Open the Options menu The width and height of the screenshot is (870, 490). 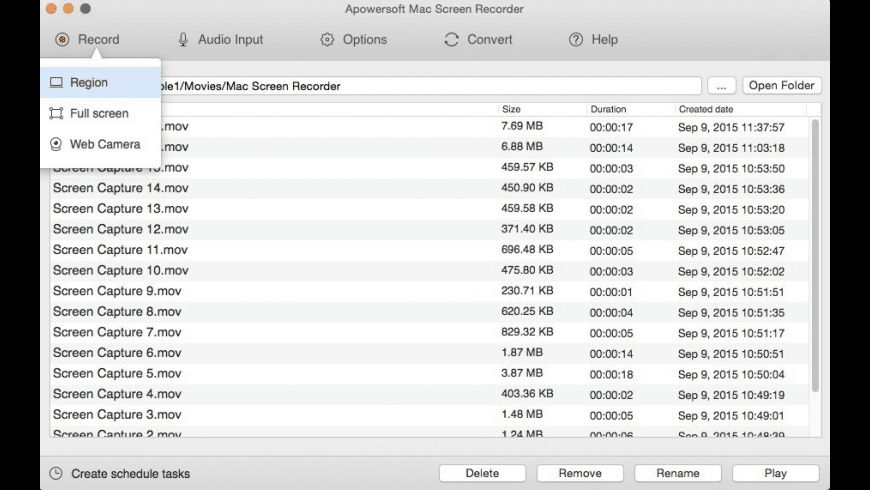pos(354,39)
